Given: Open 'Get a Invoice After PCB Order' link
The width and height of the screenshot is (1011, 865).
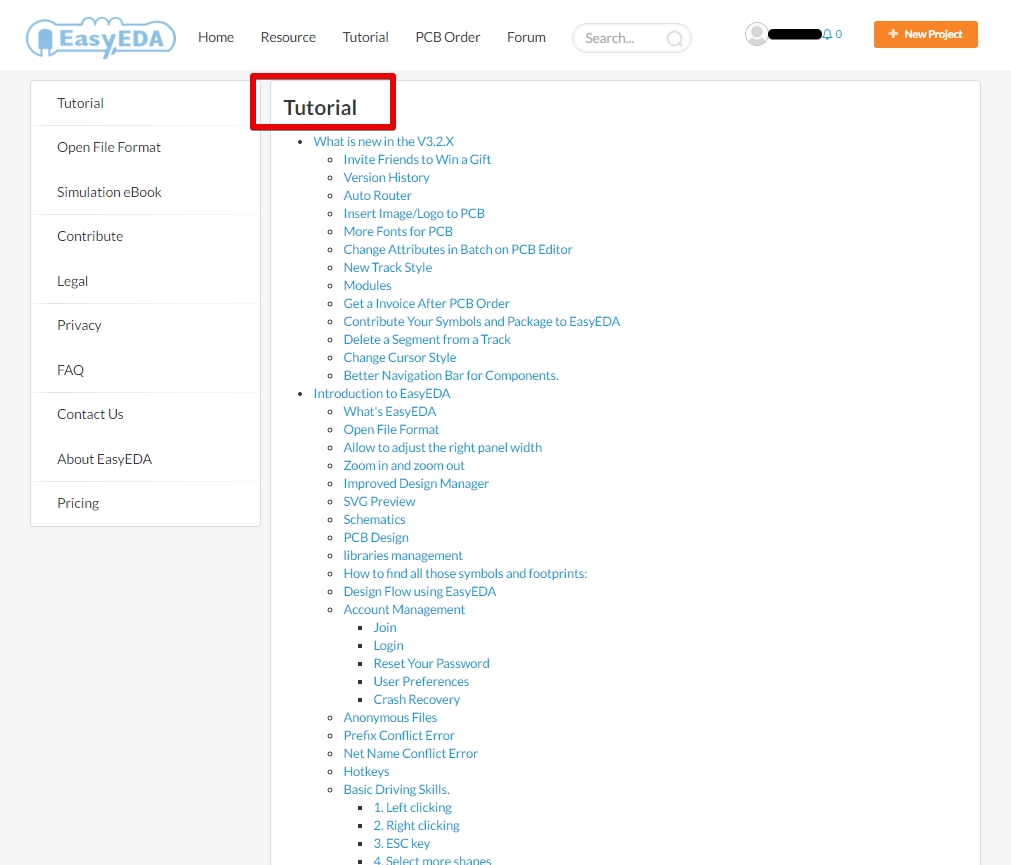Looking at the screenshot, I should [426, 304].
